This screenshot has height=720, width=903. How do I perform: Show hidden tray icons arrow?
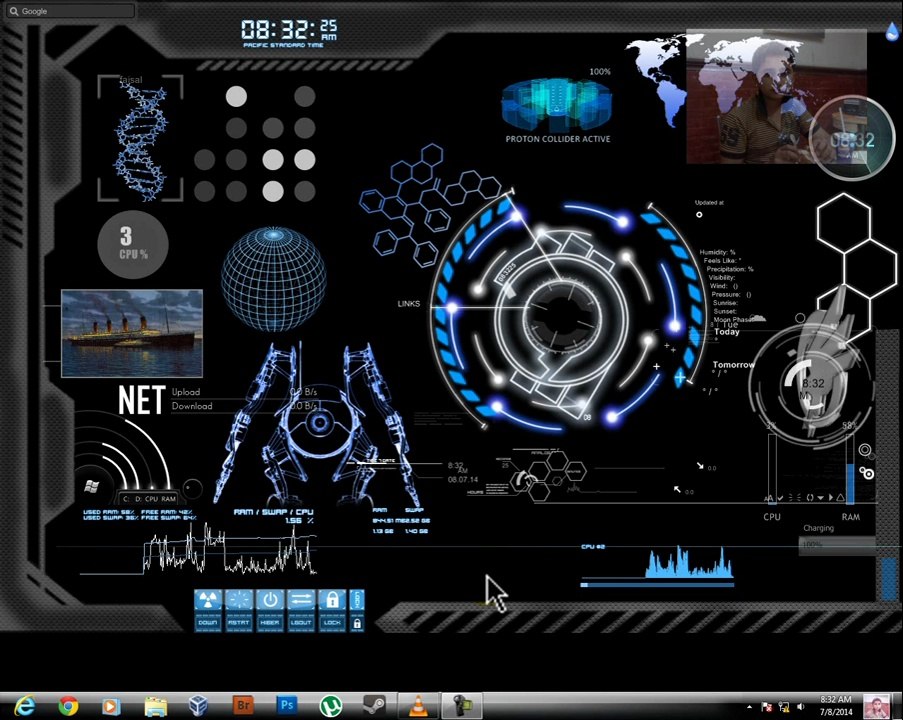pos(749,707)
